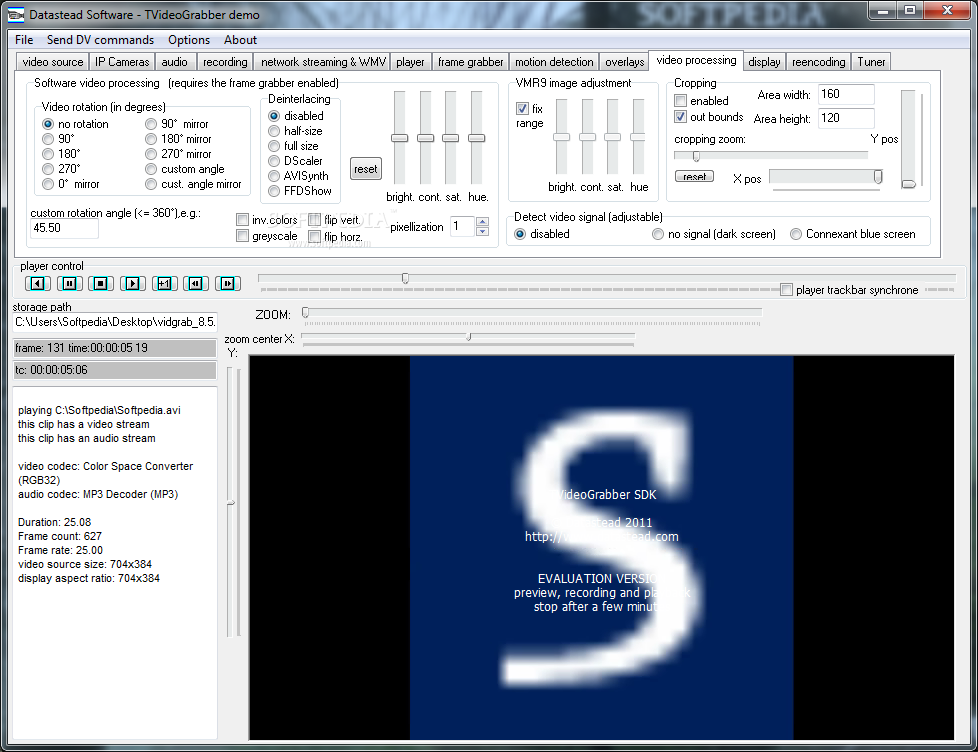Switch to the display tab
This screenshot has height=752, width=978.
coord(764,62)
